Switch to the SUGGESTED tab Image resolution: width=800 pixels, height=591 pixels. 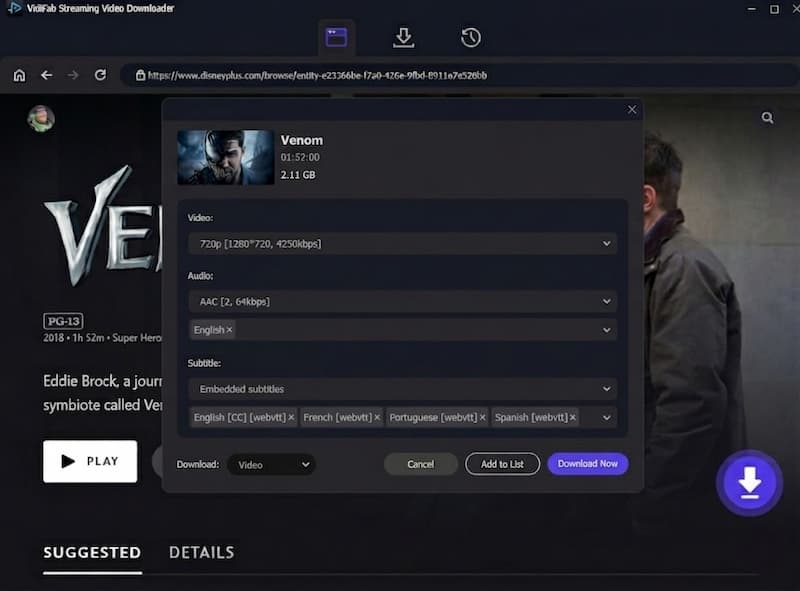click(x=92, y=553)
